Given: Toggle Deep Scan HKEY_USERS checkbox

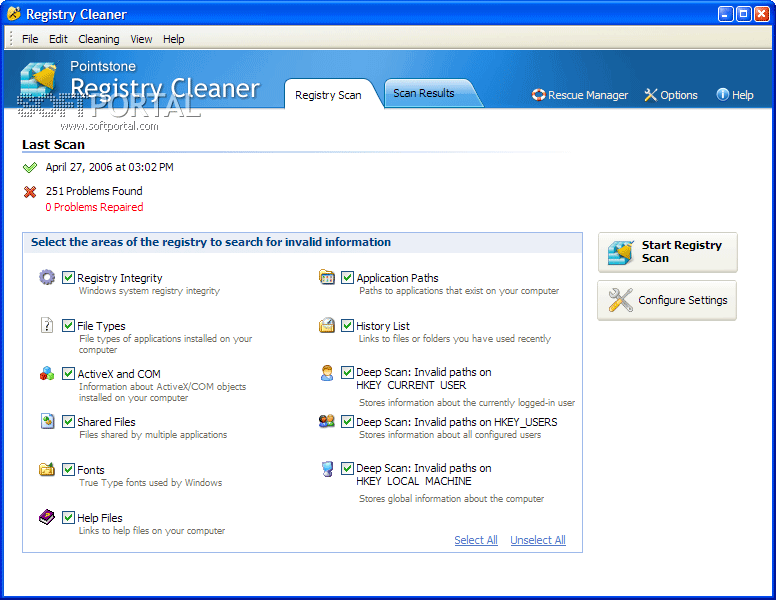Looking at the screenshot, I should click(x=347, y=421).
